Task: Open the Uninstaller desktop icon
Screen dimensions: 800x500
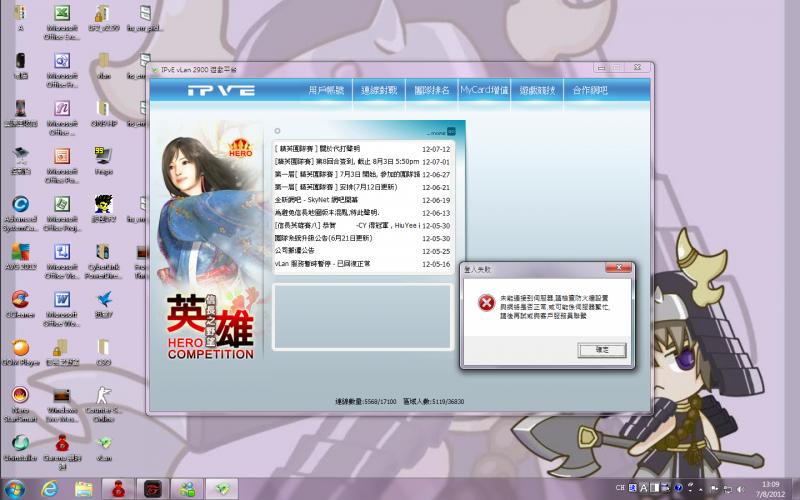Action: pos(20,448)
